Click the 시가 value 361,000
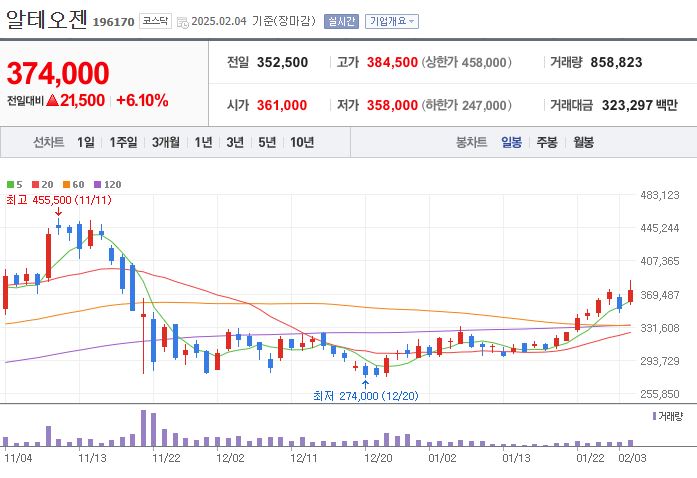The image size is (697, 478). [x=282, y=105]
